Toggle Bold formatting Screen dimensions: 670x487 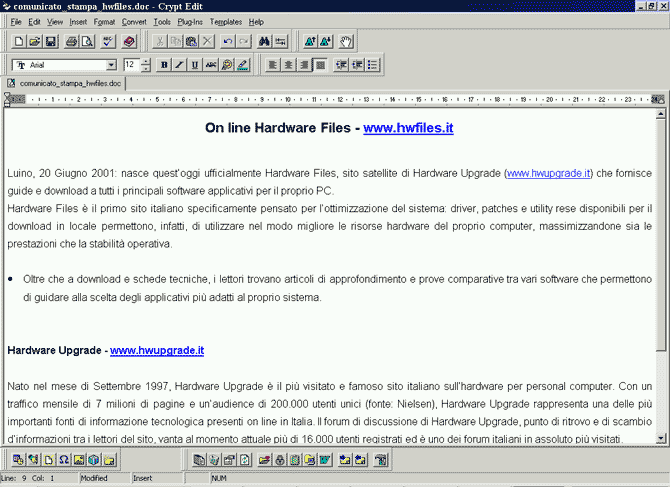164,65
